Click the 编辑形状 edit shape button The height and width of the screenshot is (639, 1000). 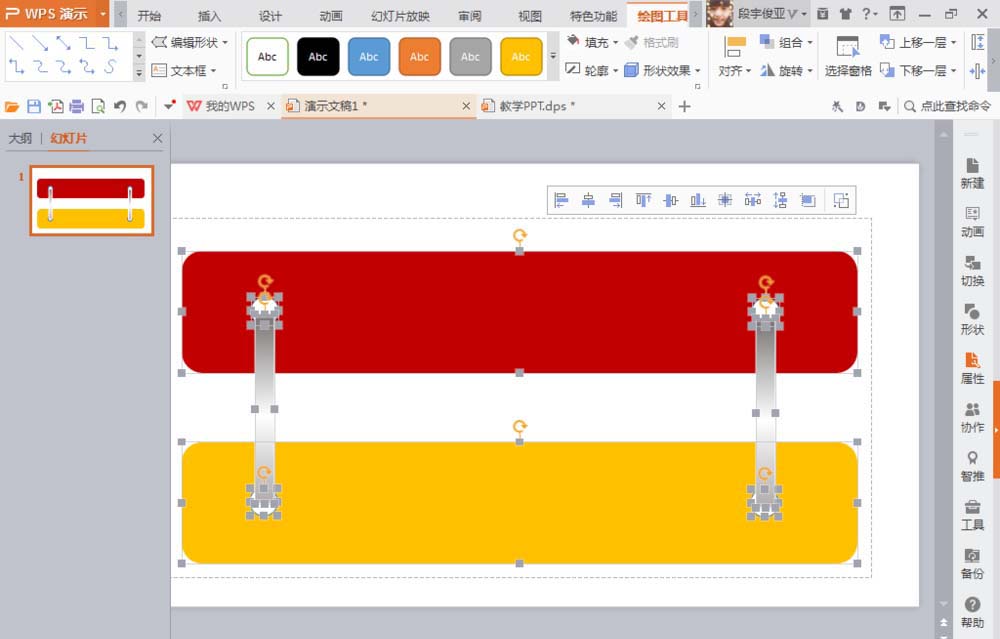point(190,42)
